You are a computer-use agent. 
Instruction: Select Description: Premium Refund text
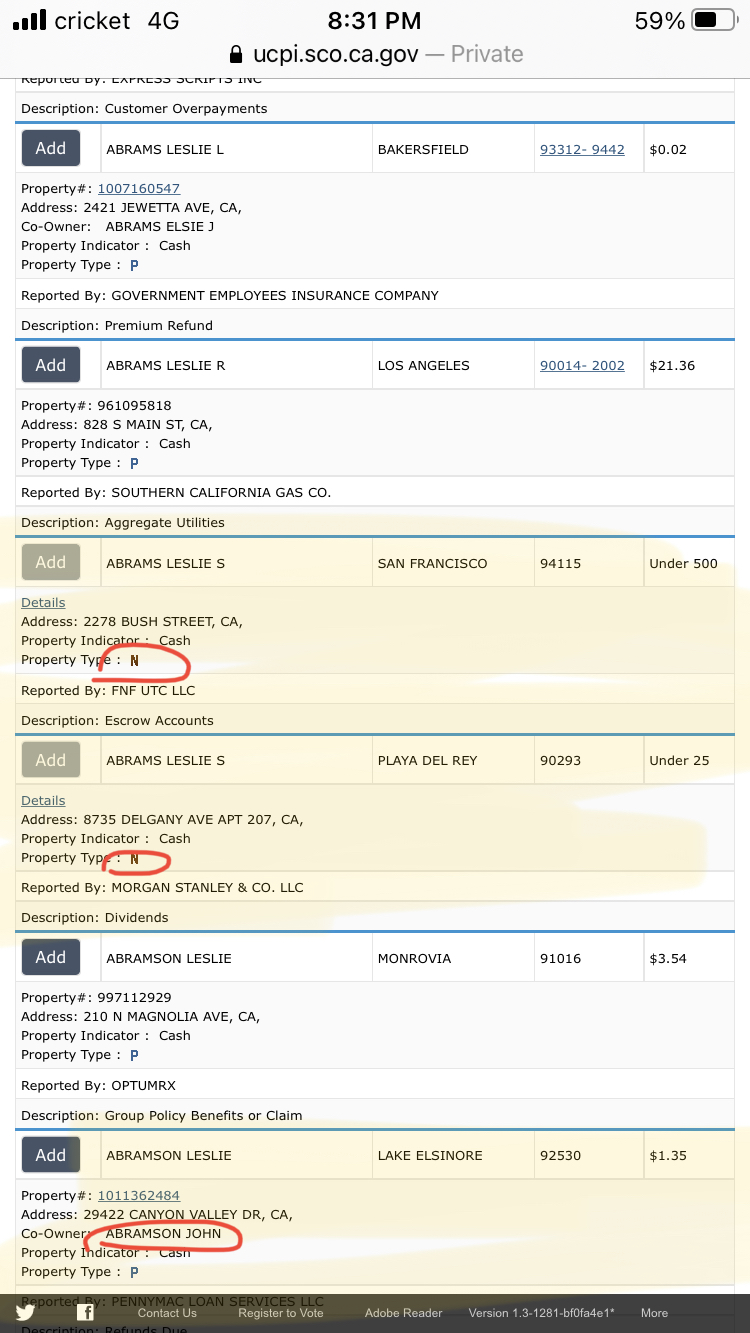(117, 325)
